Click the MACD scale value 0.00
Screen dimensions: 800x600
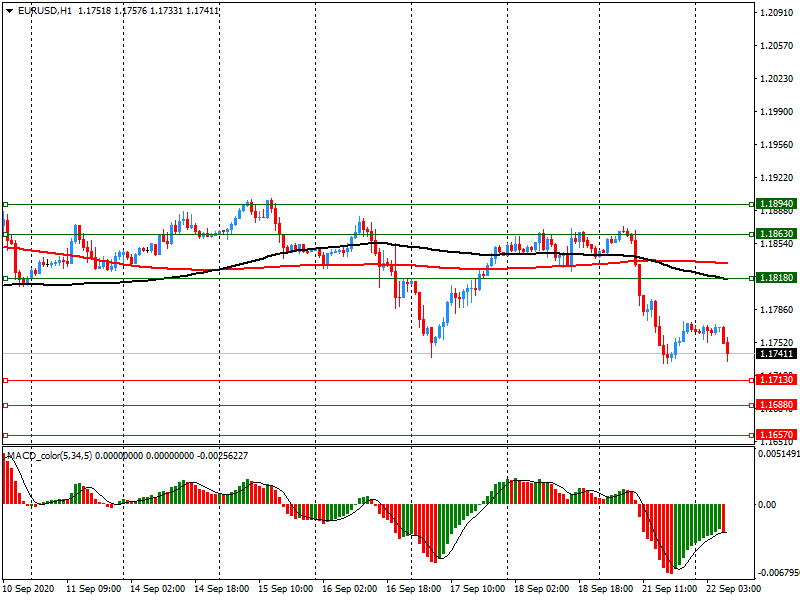point(767,505)
